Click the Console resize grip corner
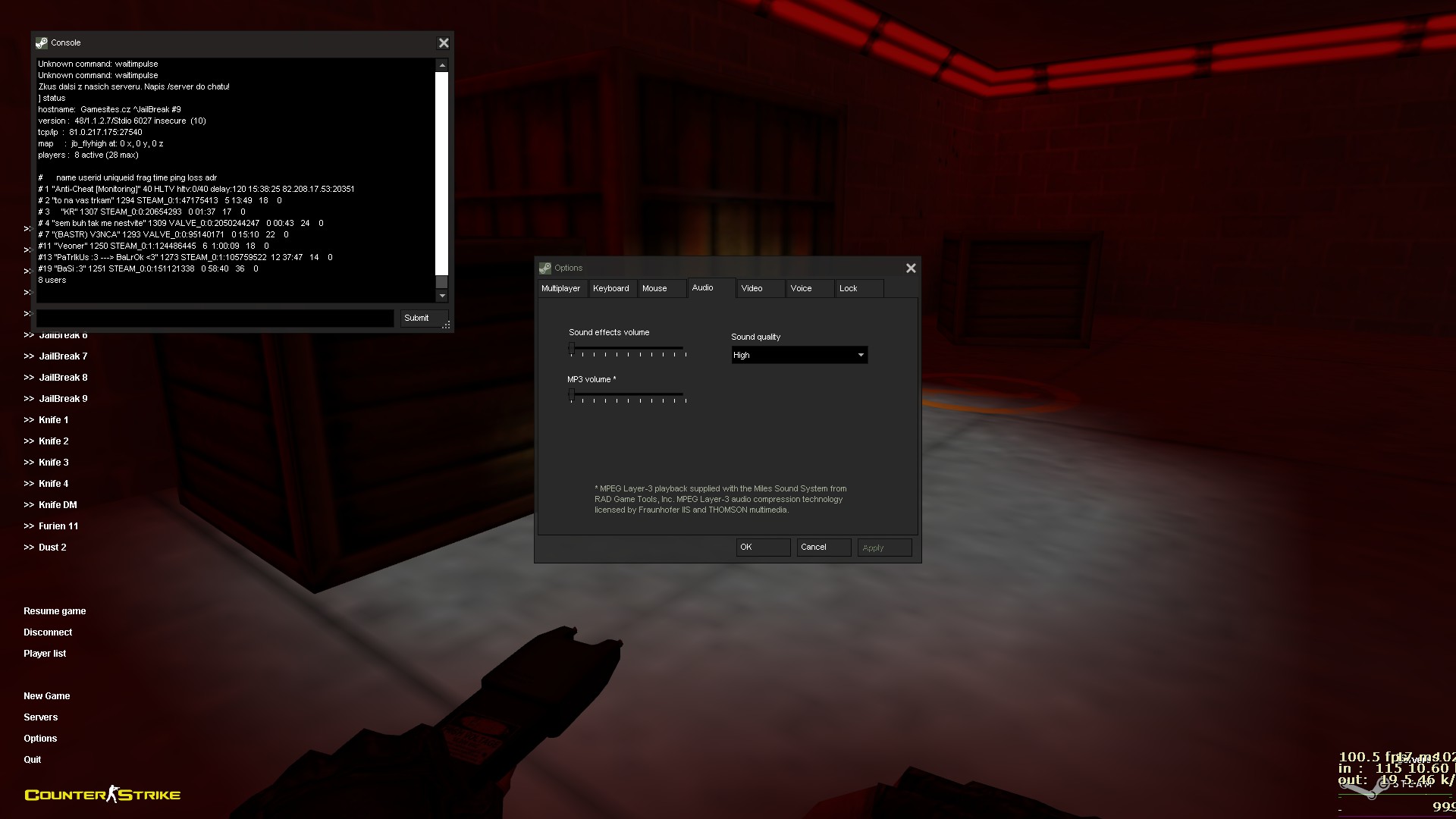 (x=447, y=325)
